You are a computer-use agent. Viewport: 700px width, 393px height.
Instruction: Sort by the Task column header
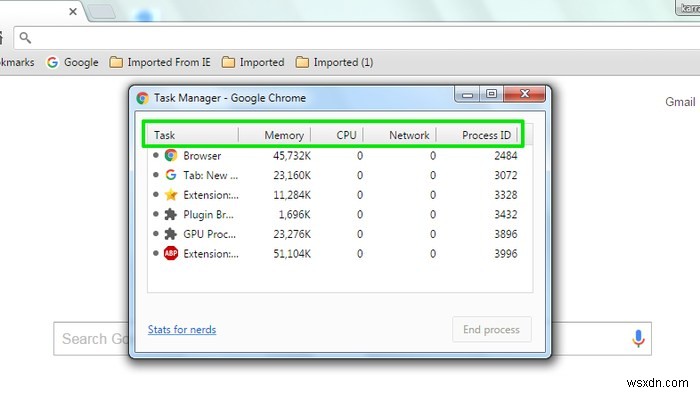coord(193,135)
